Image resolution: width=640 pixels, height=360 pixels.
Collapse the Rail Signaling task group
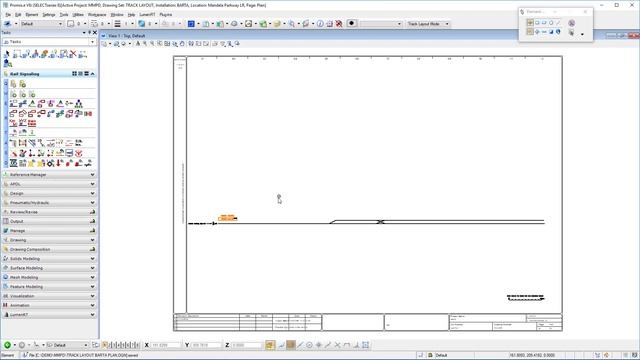tap(93, 74)
